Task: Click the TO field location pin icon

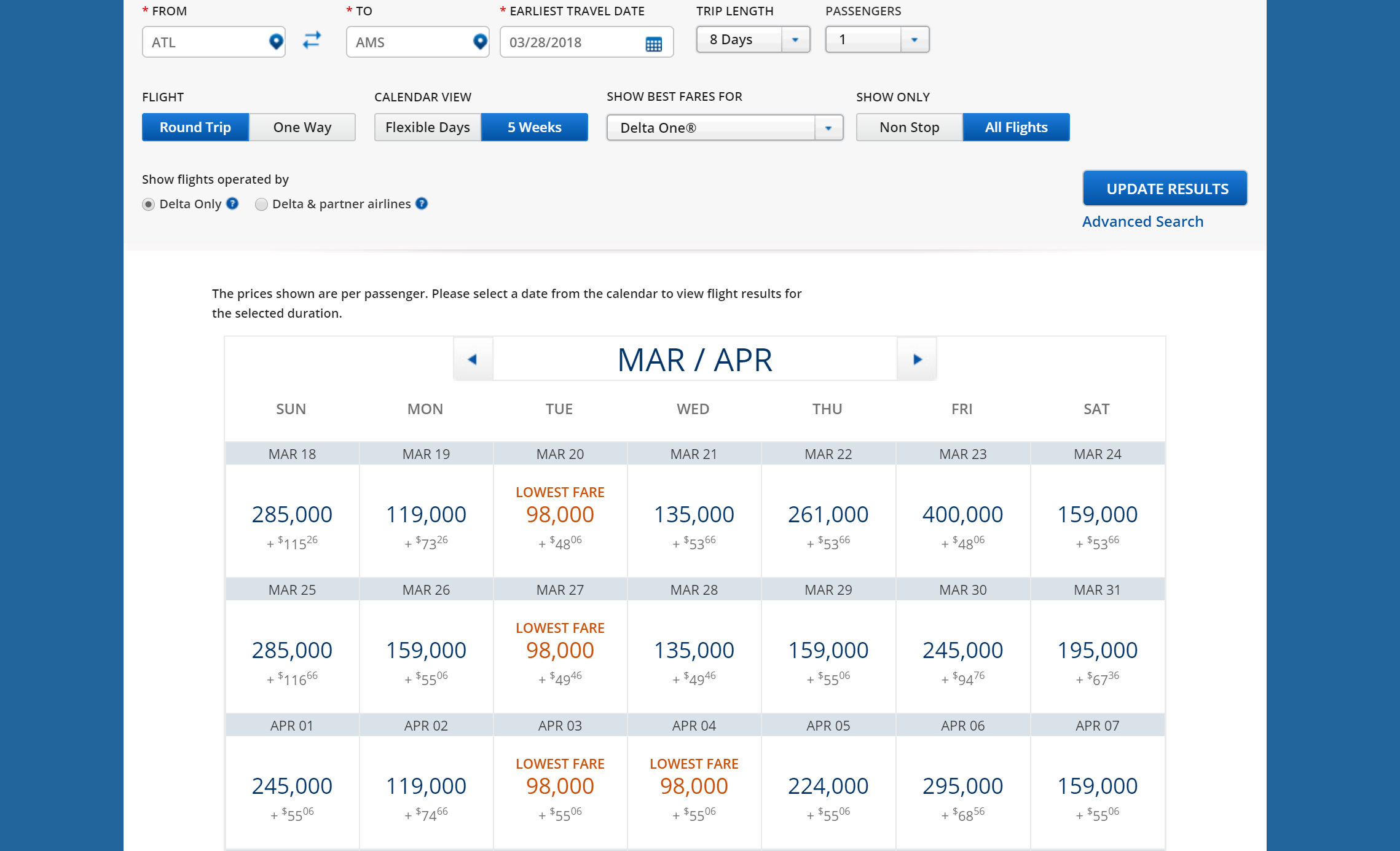Action: click(x=480, y=42)
